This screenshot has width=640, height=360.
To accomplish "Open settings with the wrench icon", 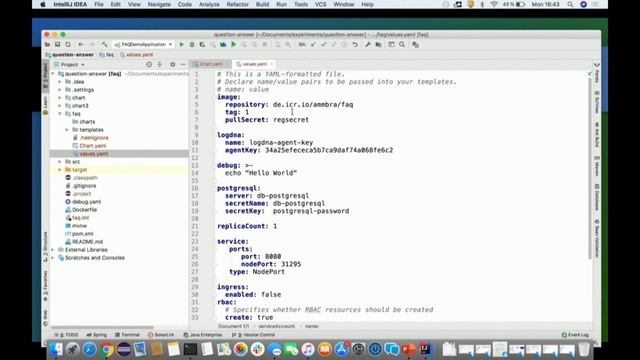I will point(368,44).
